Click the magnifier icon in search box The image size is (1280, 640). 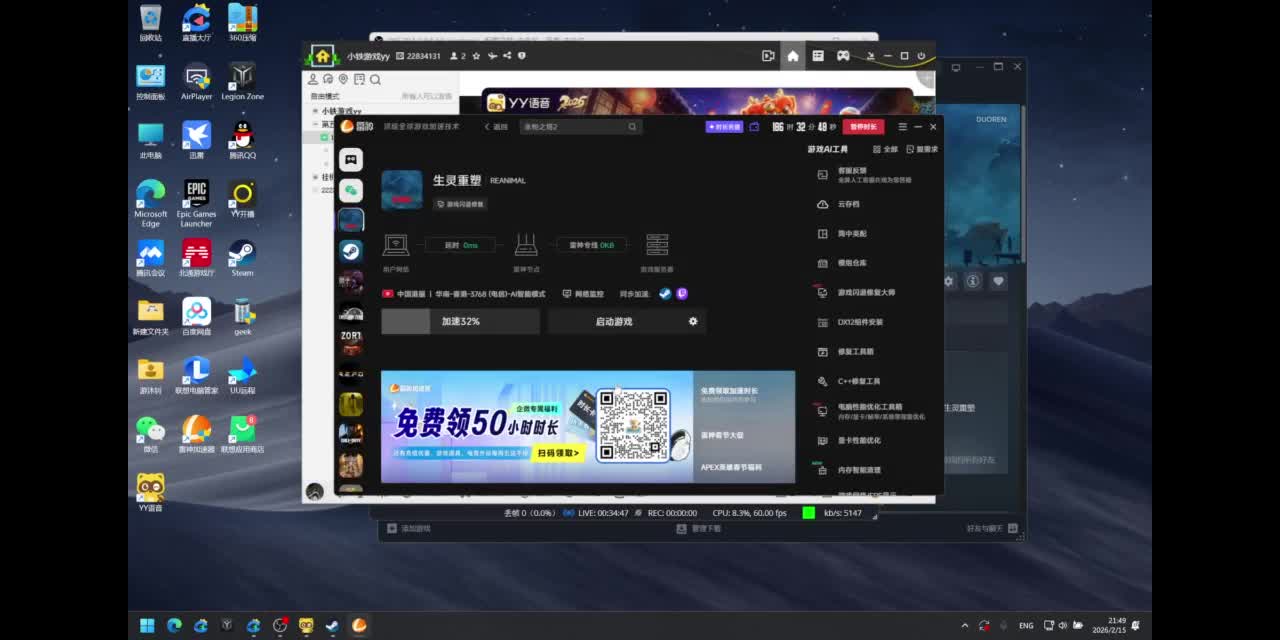pyautogui.click(x=632, y=127)
